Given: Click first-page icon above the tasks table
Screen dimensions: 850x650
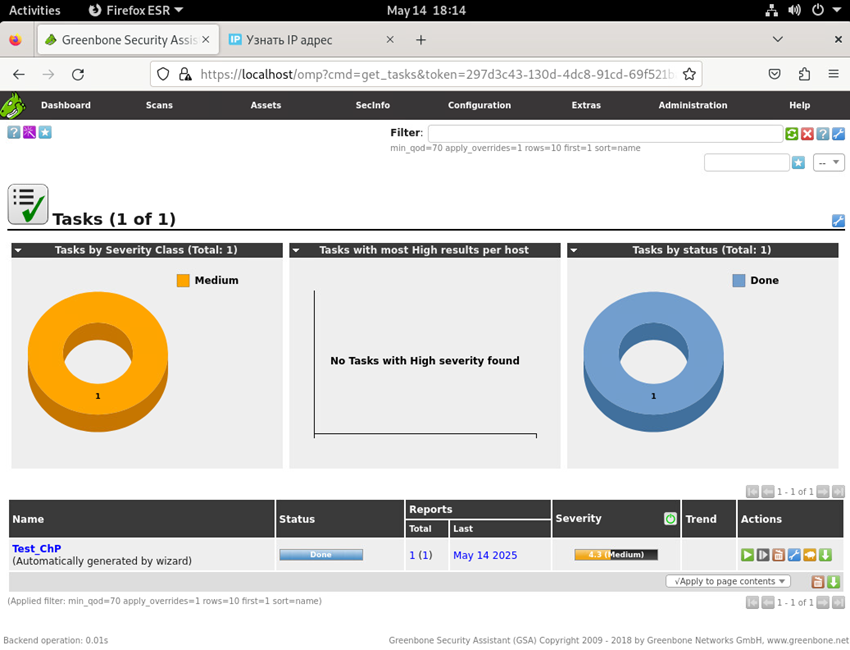Looking at the screenshot, I should pyautogui.click(x=752, y=492).
